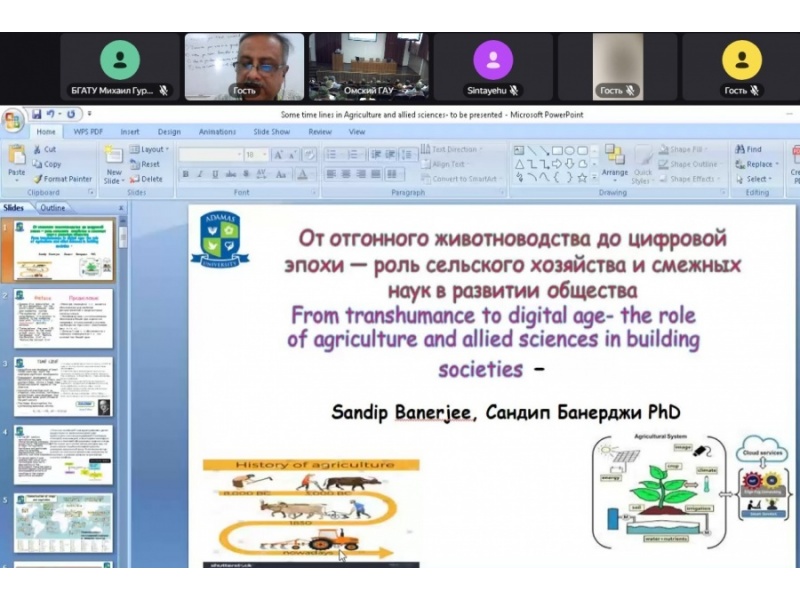800x600 pixels.
Task: Cut the selection using scissors icon
Action: click(x=45, y=149)
